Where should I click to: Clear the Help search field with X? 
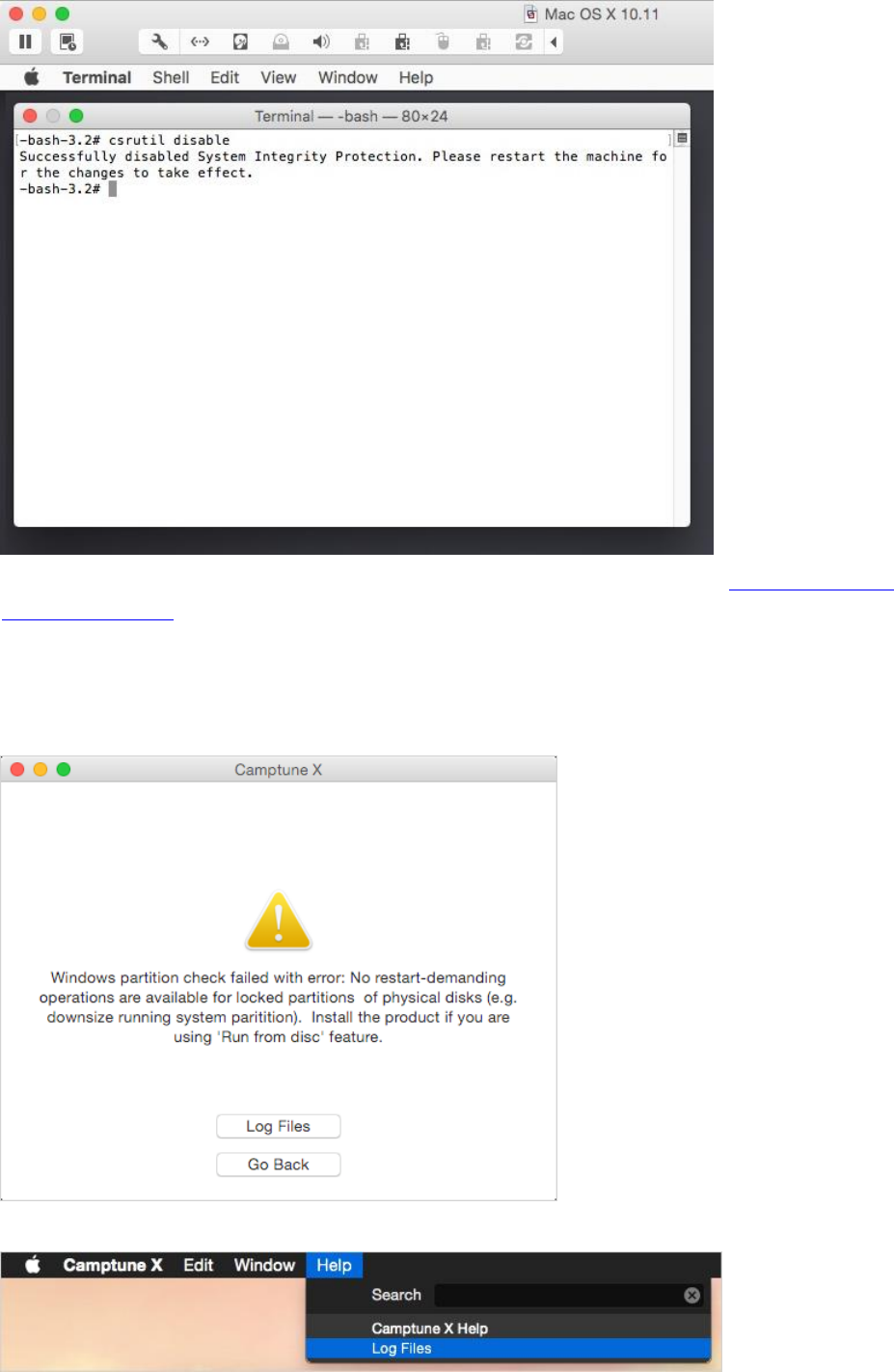click(x=691, y=1295)
